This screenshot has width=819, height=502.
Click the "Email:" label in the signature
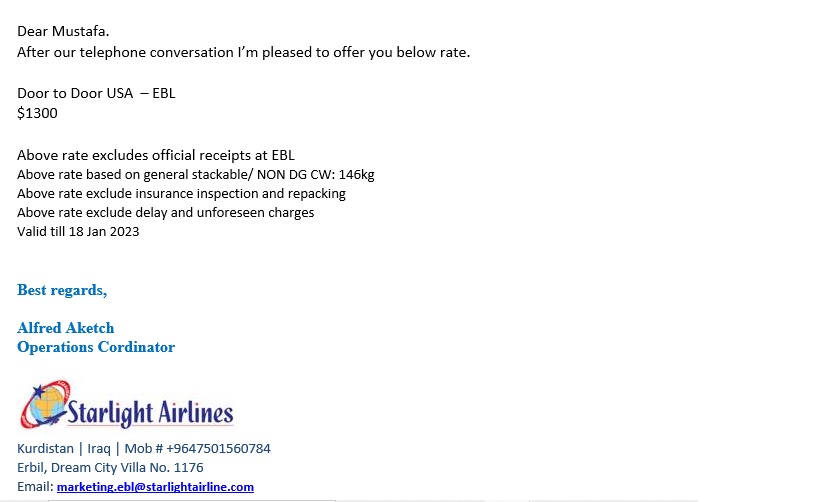pos(35,487)
